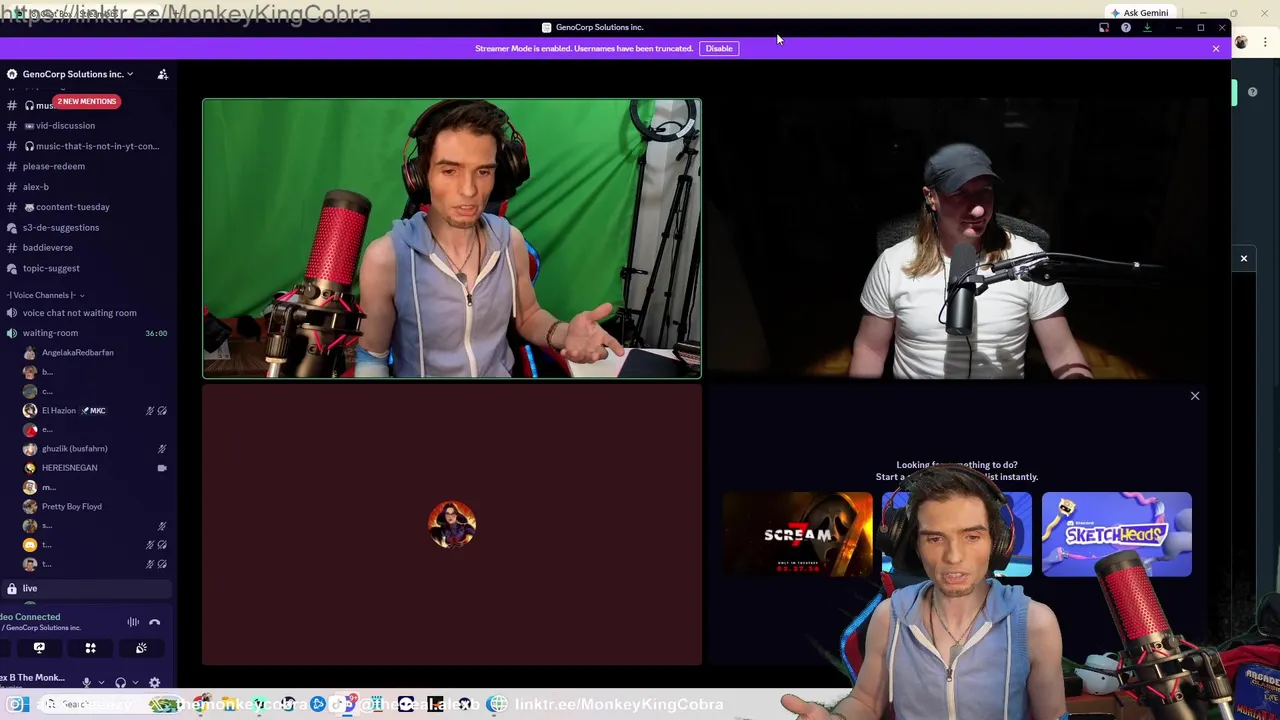Select the waiting-room voice channel

tap(87, 333)
